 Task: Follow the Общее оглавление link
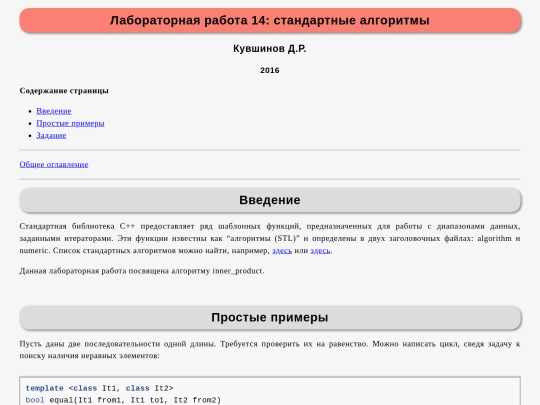click(54, 164)
